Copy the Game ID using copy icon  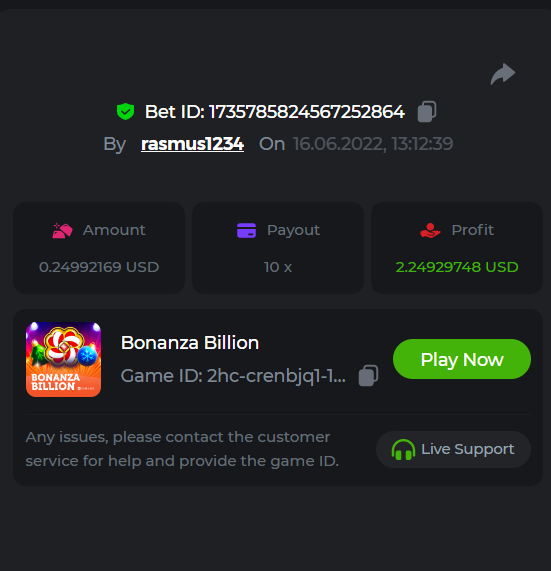tap(369, 375)
